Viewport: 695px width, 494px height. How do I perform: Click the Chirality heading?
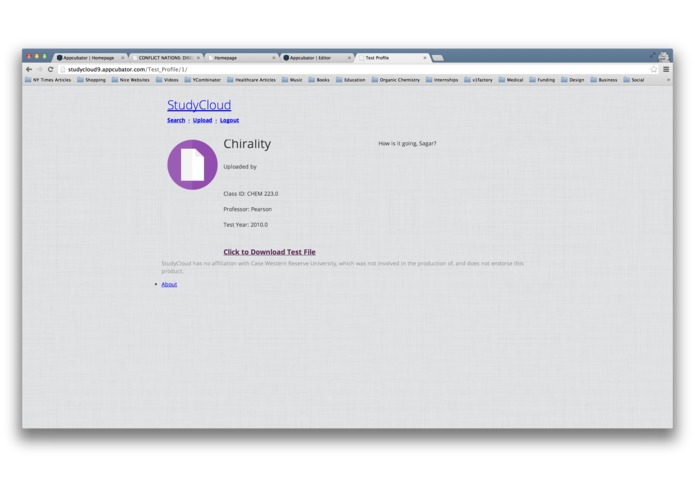point(247,144)
